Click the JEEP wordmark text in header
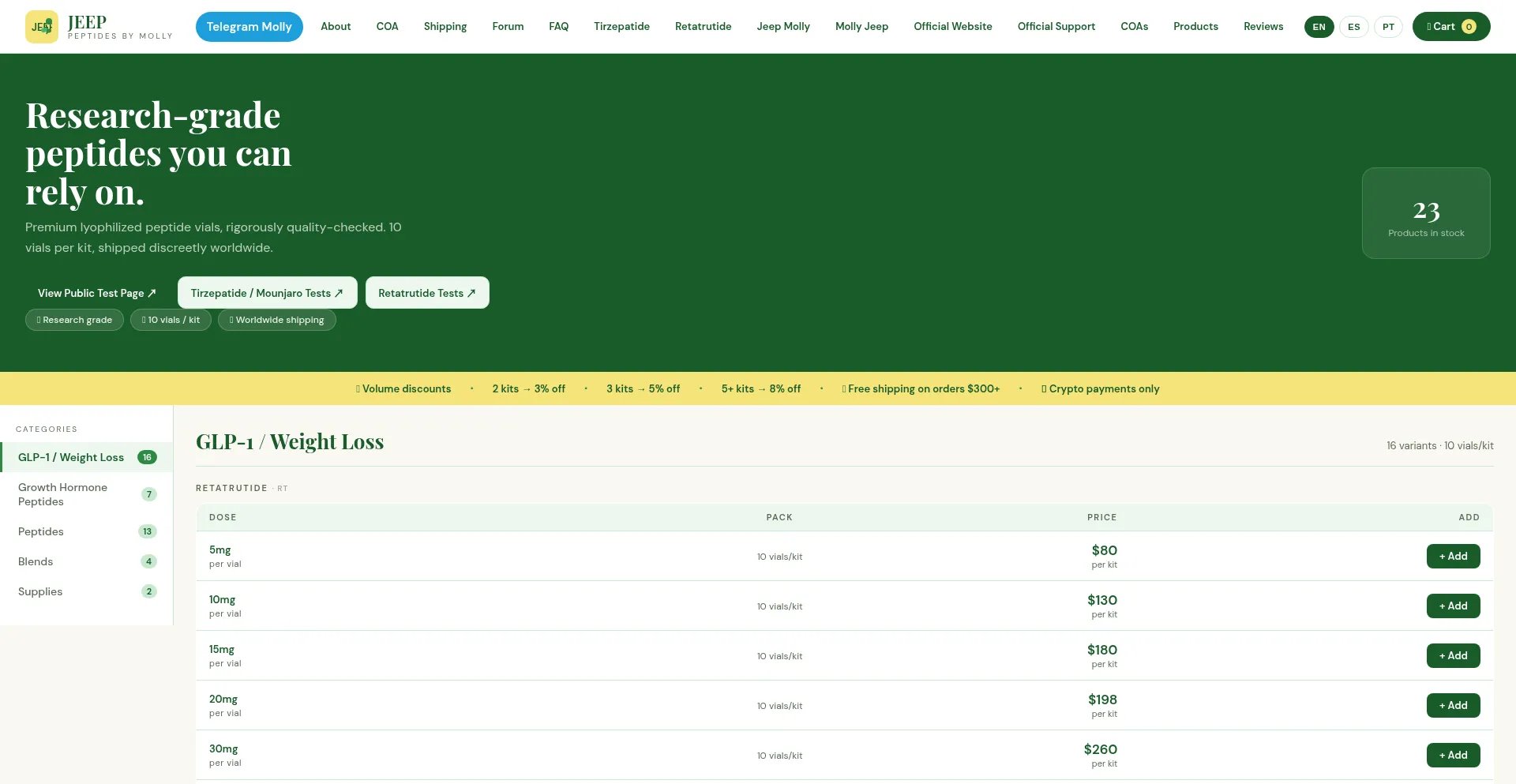Viewport: 1516px width, 784px height. (87, 22)
